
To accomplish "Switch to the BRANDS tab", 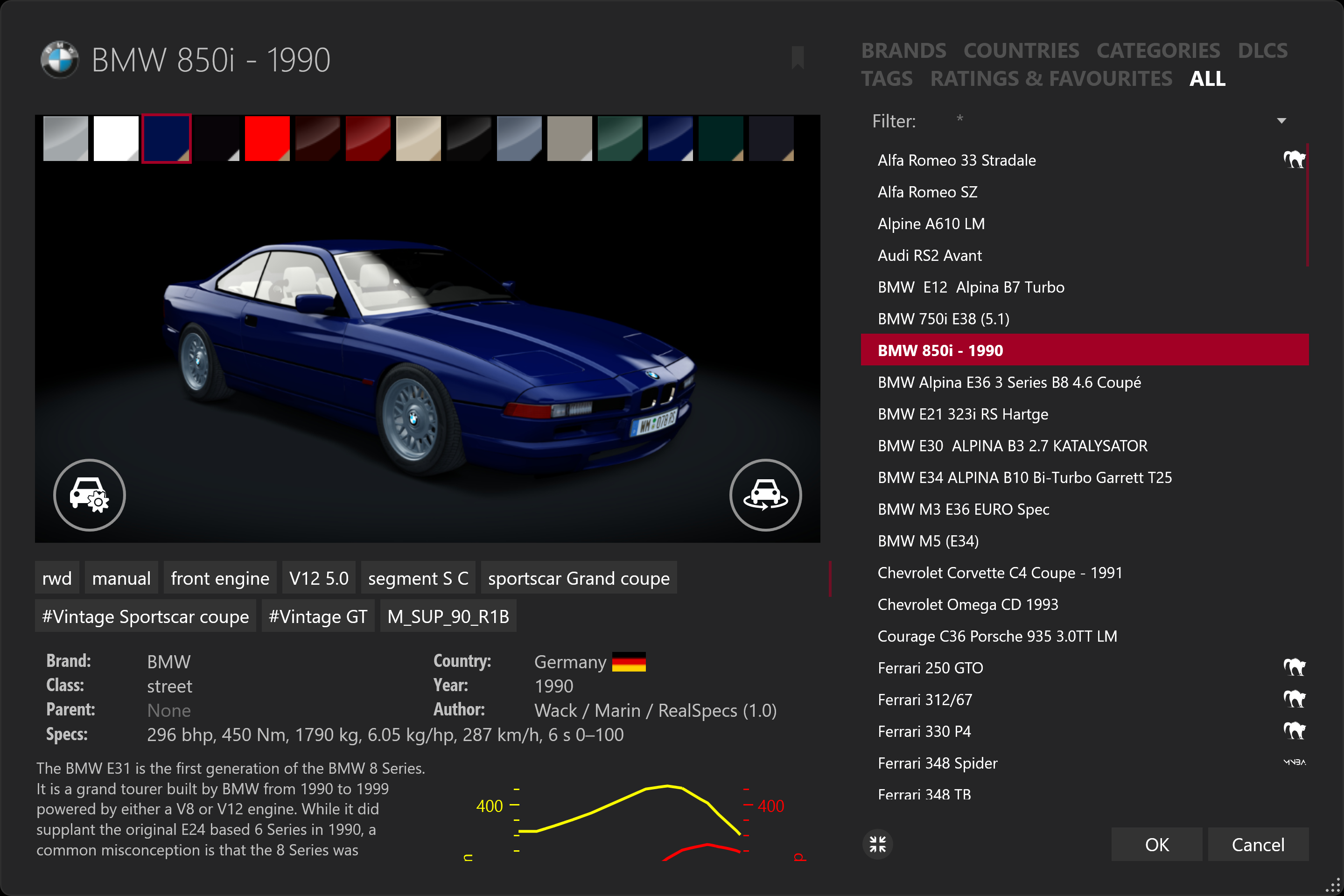I will 903,50.
